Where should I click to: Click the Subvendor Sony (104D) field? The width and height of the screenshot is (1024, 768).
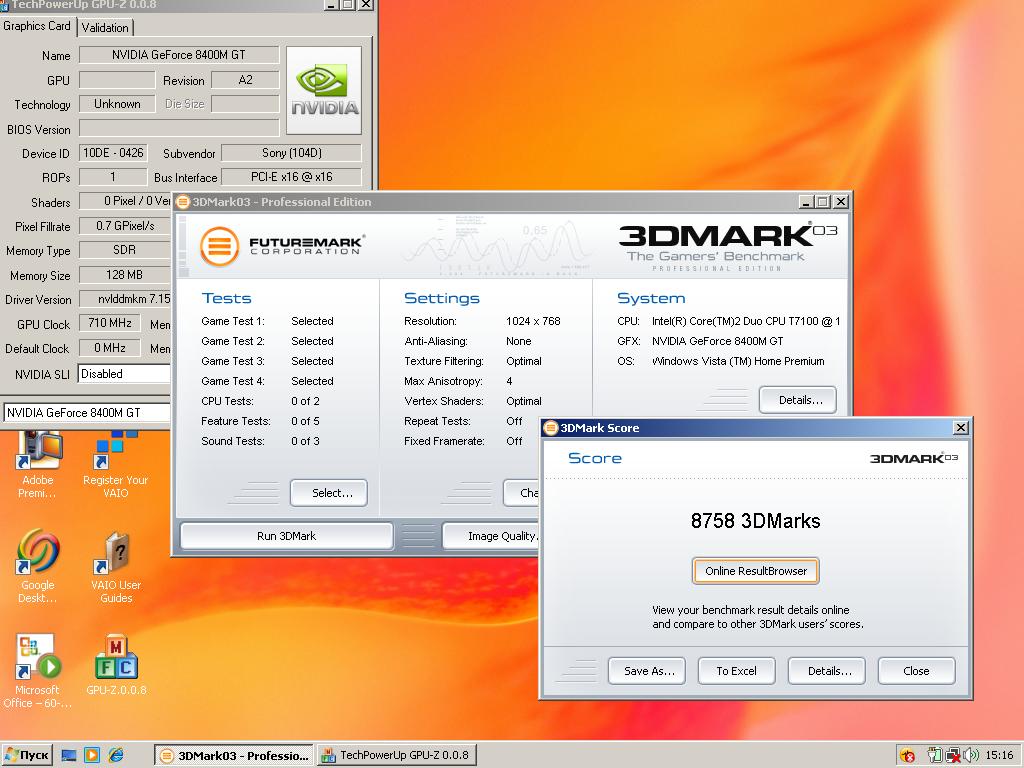tap(291, 153)
